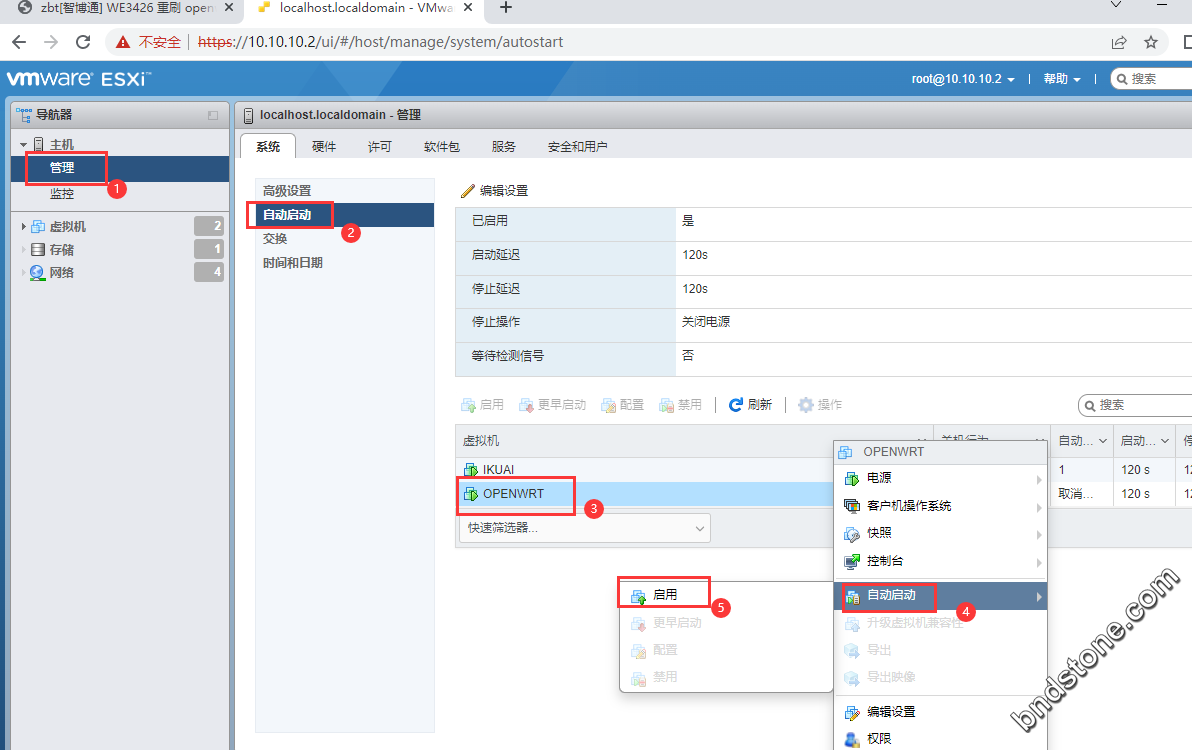Screen dimensions: 1192x750
Task: Click the 刷新 refresh button
Action: pos(750,405)
